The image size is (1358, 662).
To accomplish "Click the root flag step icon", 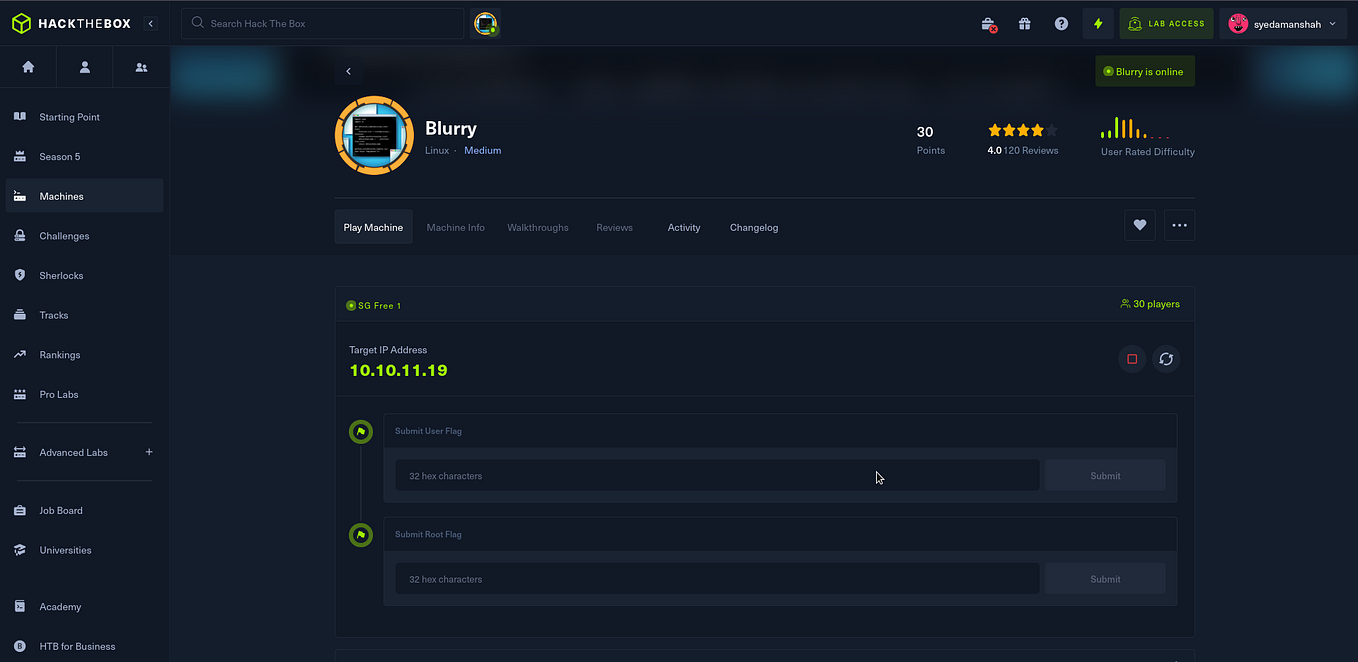I will point(361,535).
